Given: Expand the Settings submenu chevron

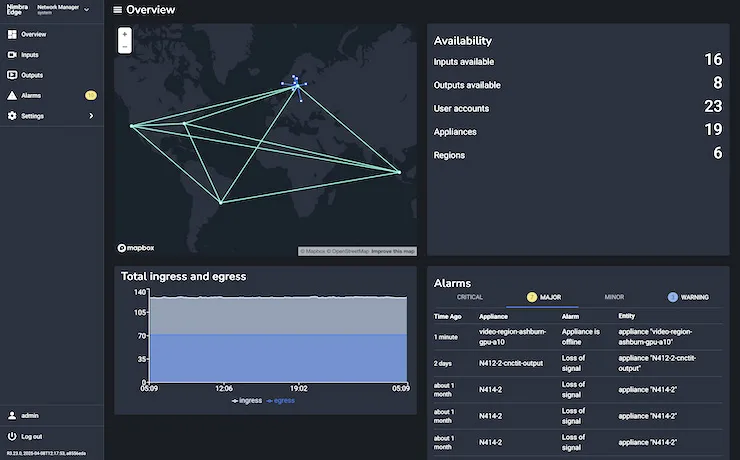Looking at the screenshot, I should point(91,116).
